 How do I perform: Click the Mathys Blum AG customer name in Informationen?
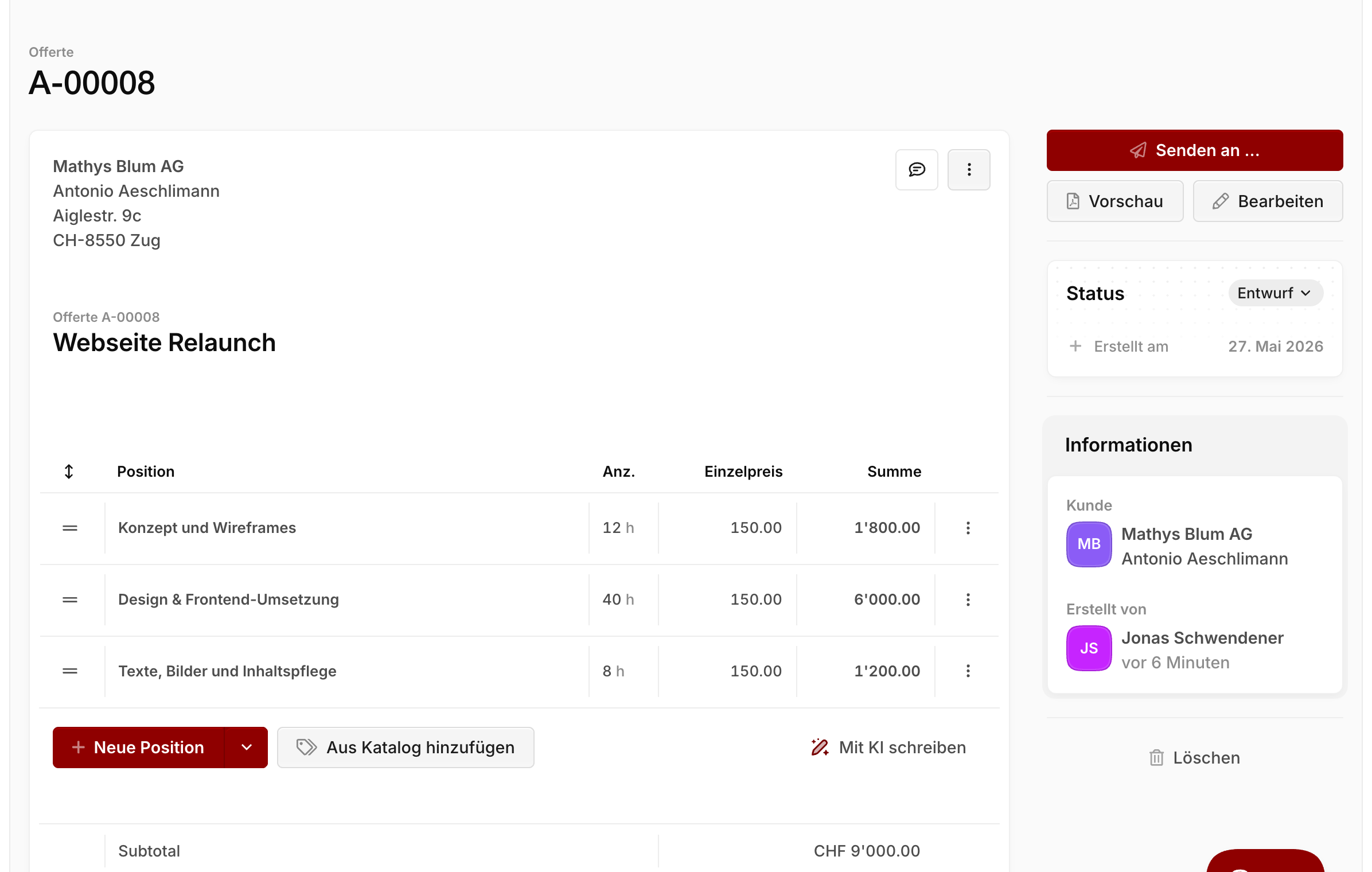point(1187,534)
